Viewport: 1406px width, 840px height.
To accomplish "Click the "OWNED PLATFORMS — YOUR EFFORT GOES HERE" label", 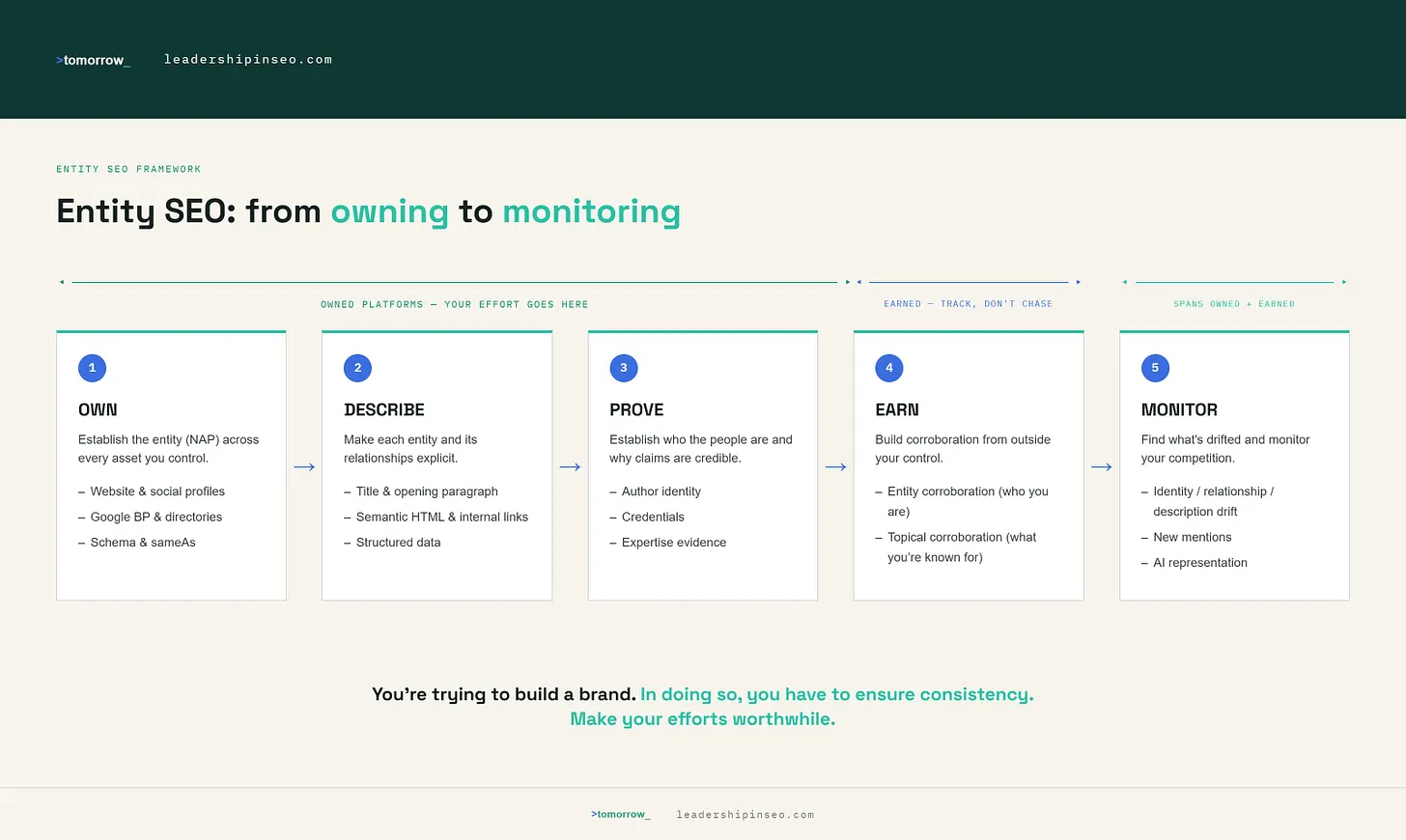I will [454, 304].
